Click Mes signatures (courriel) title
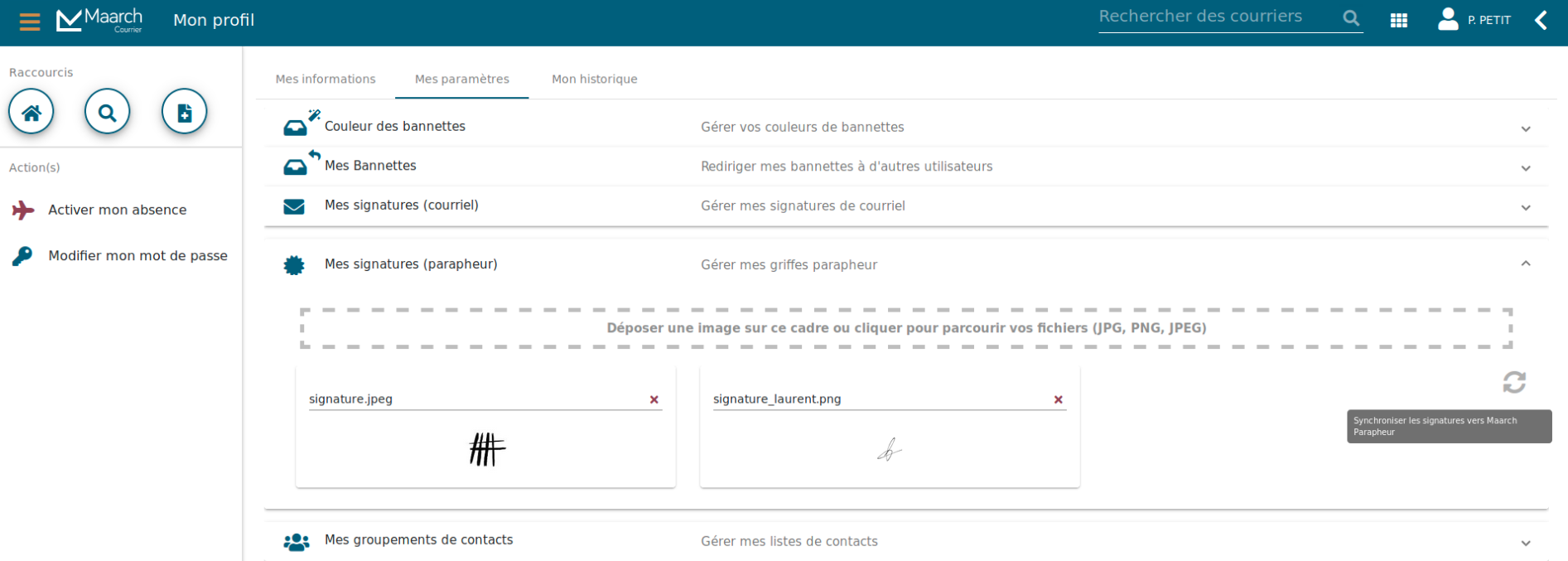 (402, 206)
